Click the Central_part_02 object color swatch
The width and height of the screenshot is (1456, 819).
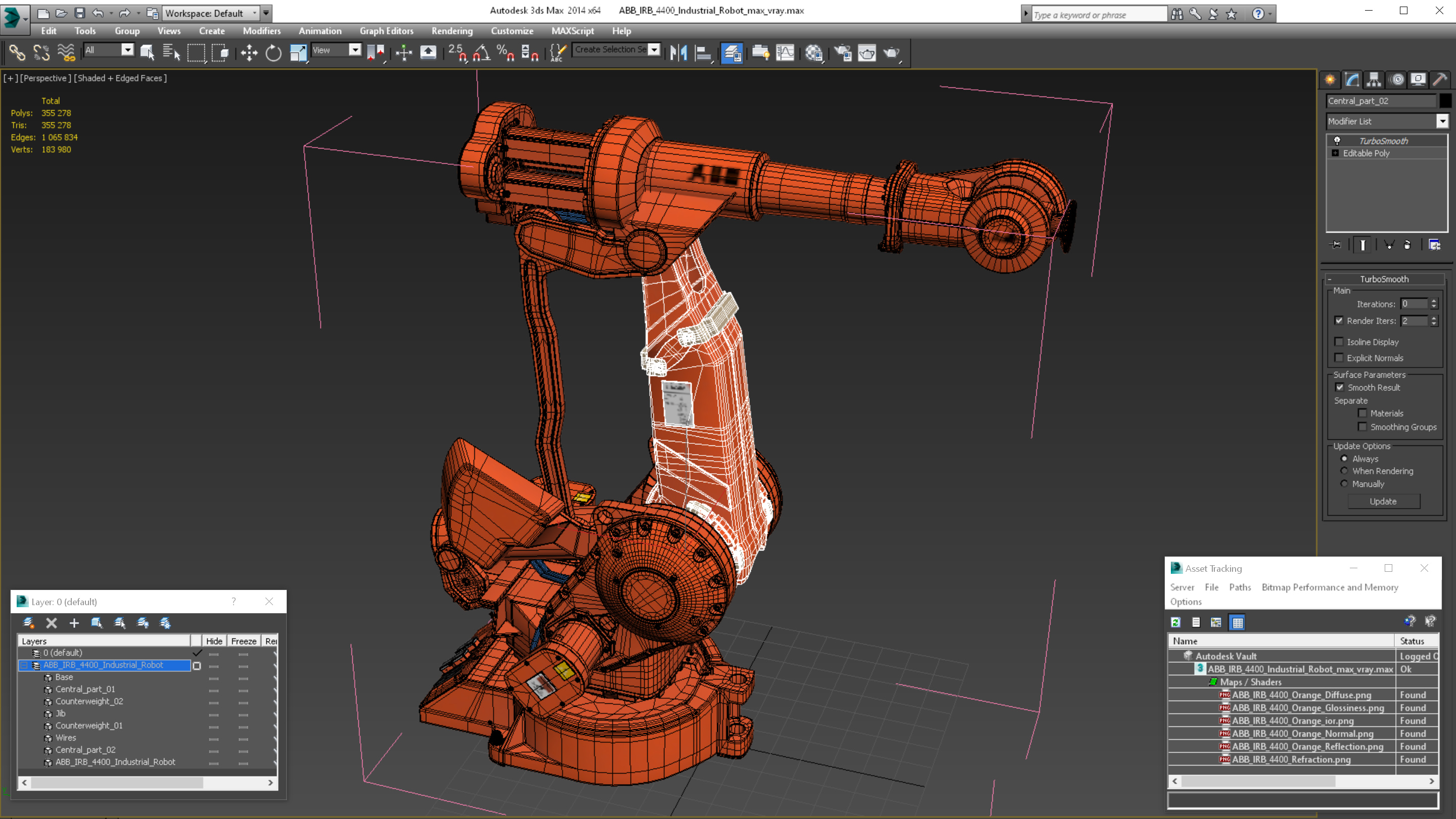(x=1445, y=101)
